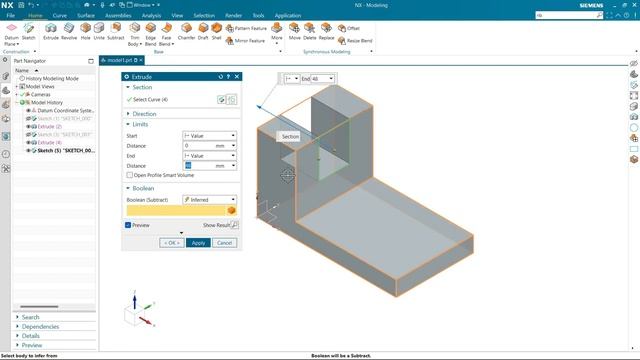640x360 pixels.
Task: Expand the Details panel
Action: click(28, 336)
